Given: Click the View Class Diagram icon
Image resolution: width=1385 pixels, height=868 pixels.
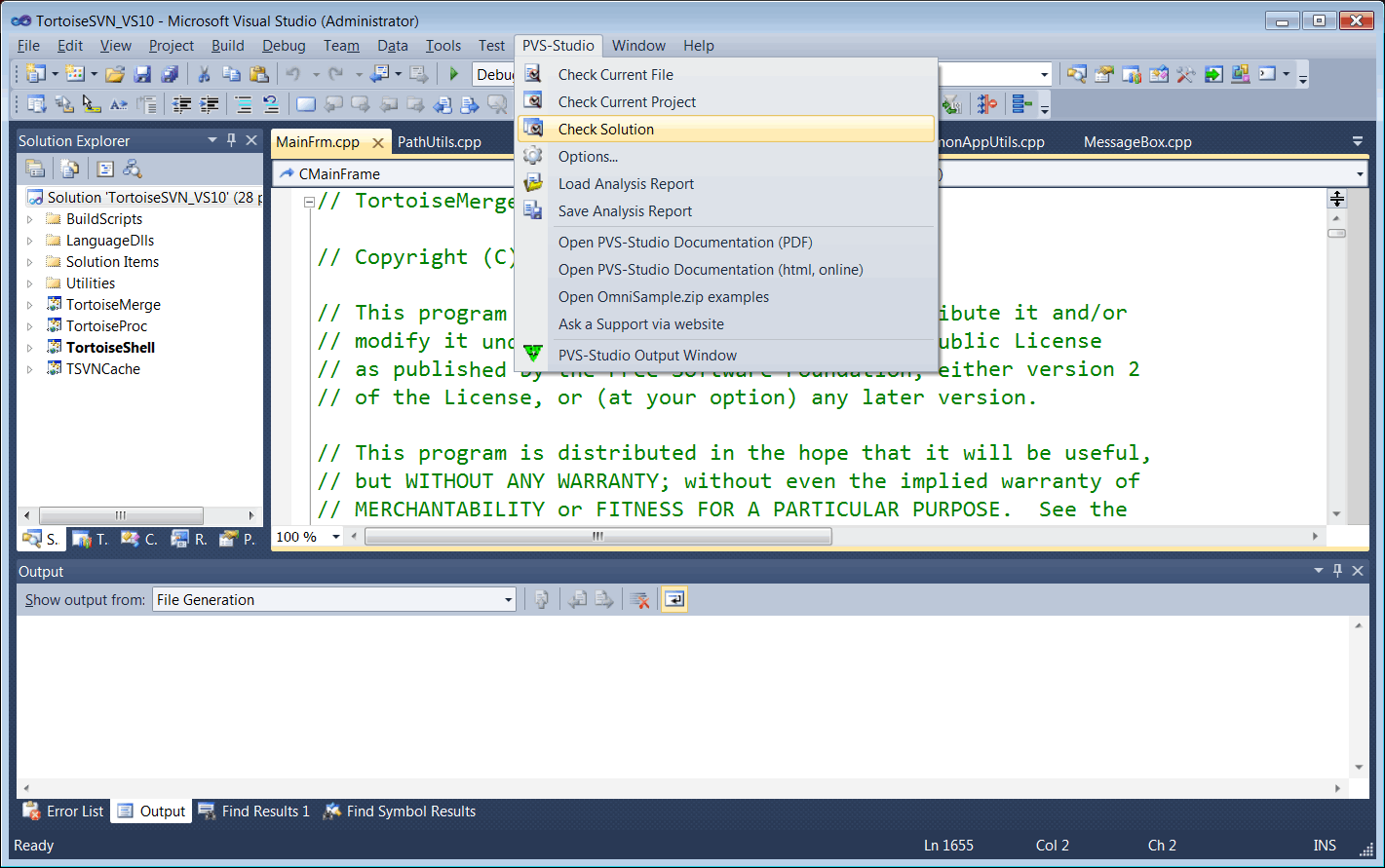Looking at the screenshot, I should coord(133,169).
